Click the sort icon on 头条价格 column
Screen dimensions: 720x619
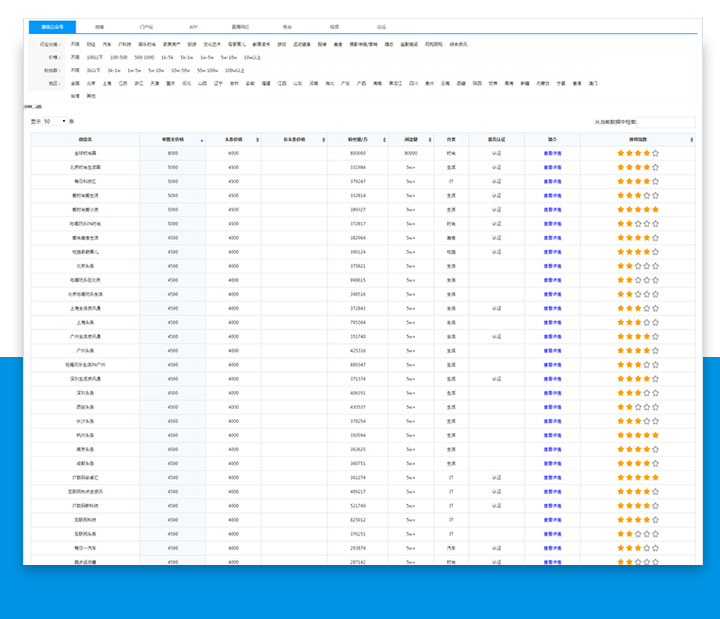257,140
